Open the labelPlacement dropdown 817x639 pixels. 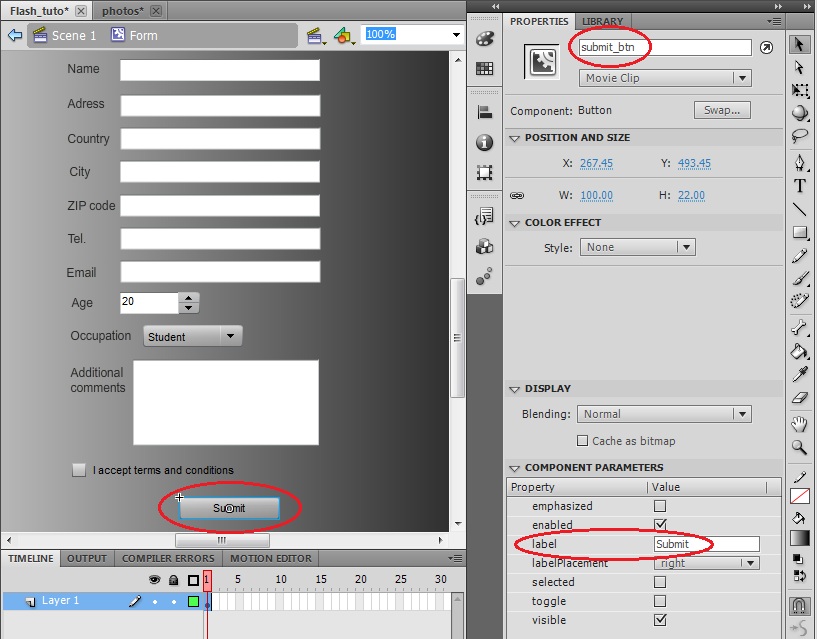(707, 563)
